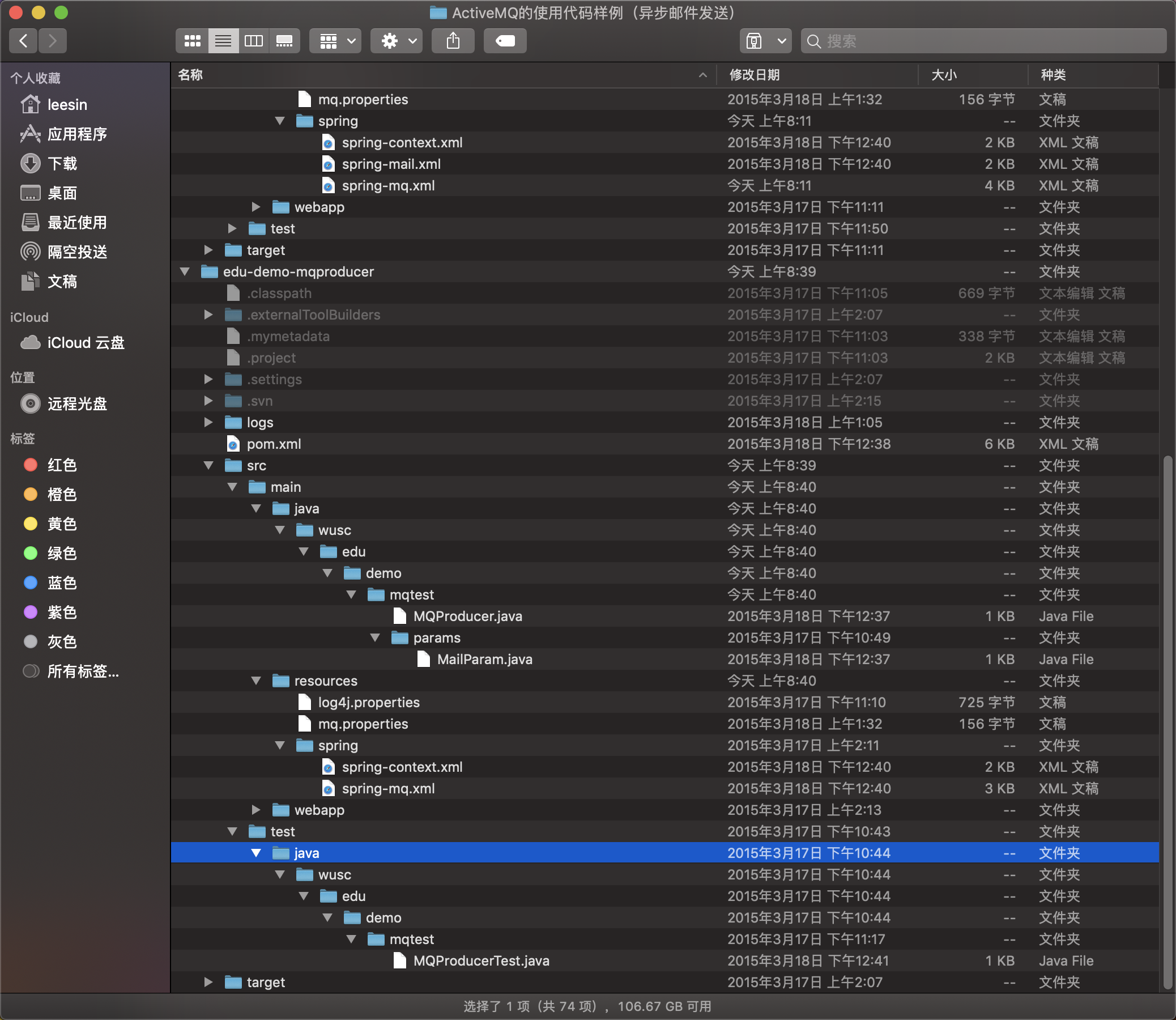Collapse the resources folder
The height and width of the screenshot is (1020, 1176).
[256, 681]
